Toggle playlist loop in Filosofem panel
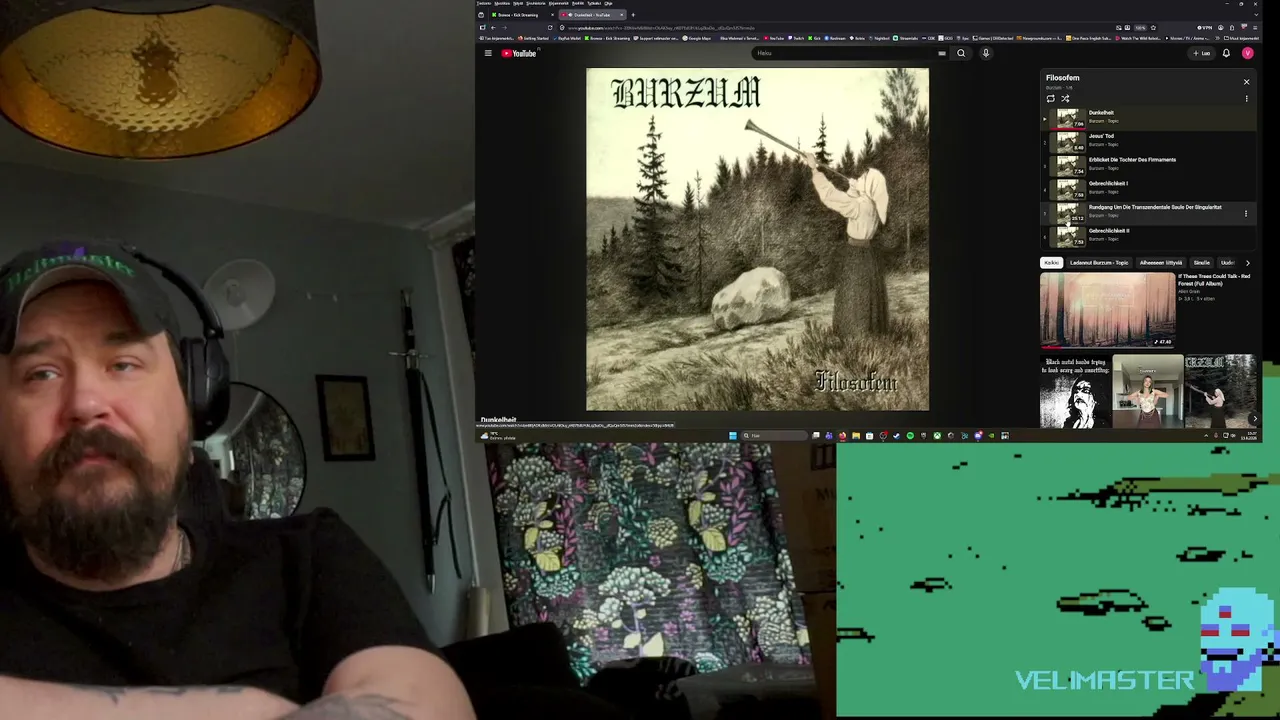The image size is (1280, 720). pos(1050,98)
